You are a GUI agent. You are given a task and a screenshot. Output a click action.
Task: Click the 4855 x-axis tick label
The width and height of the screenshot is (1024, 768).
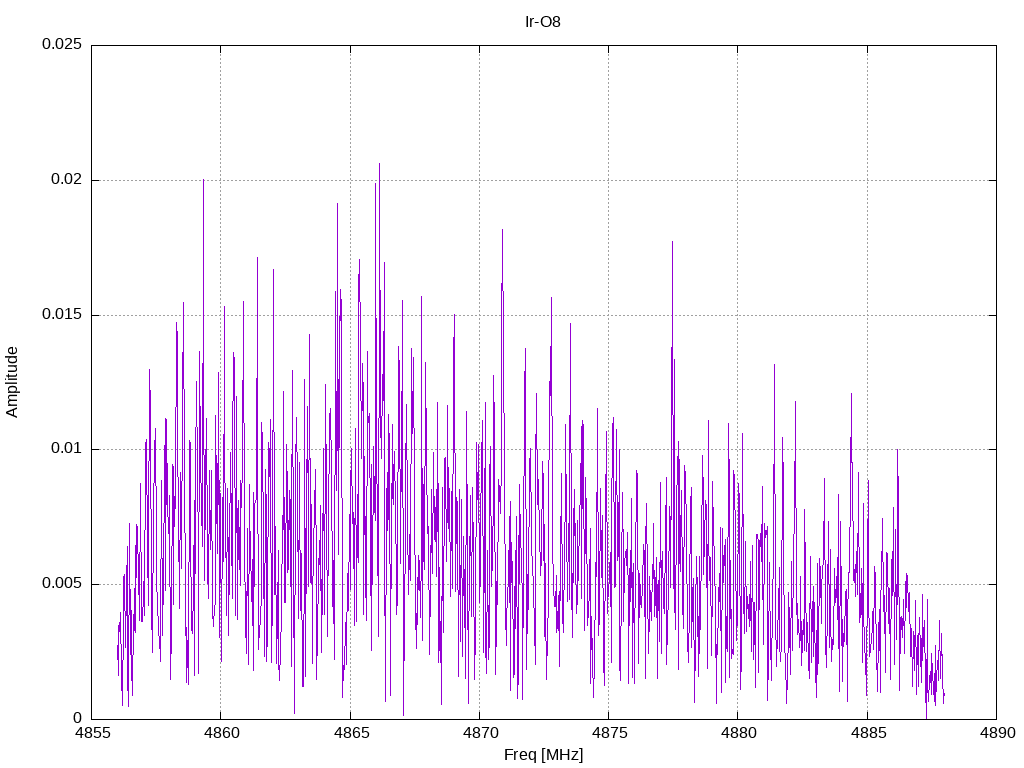coord(93,733)
